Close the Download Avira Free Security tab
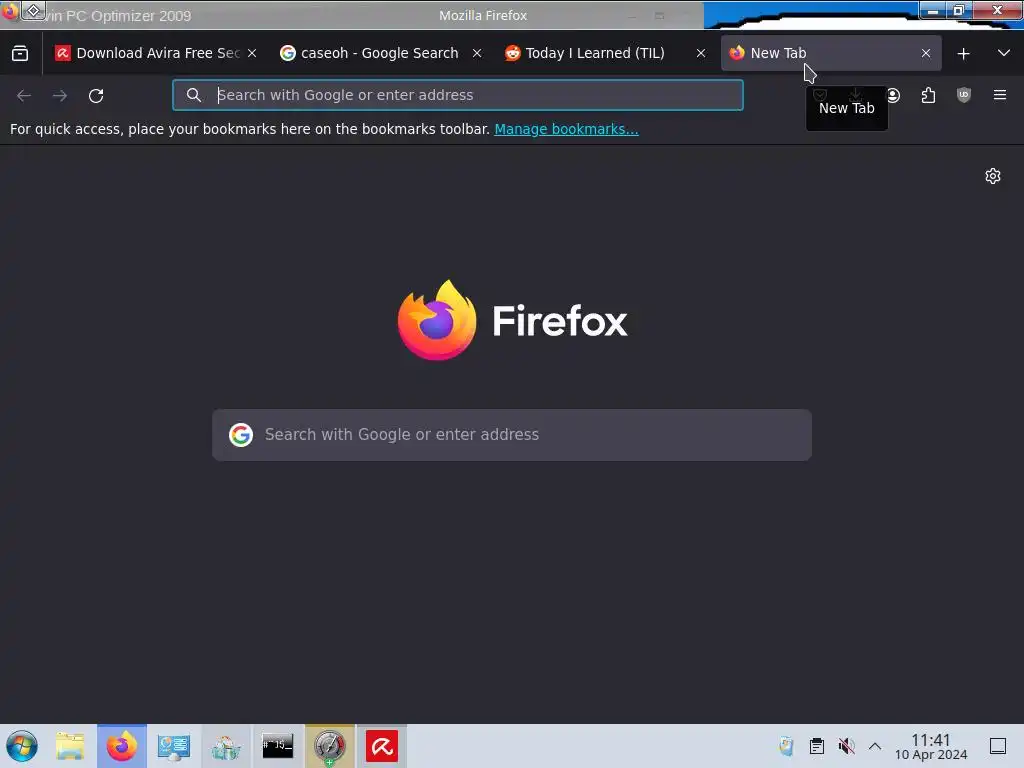1024x768 pixels. (x=252, y=54)
